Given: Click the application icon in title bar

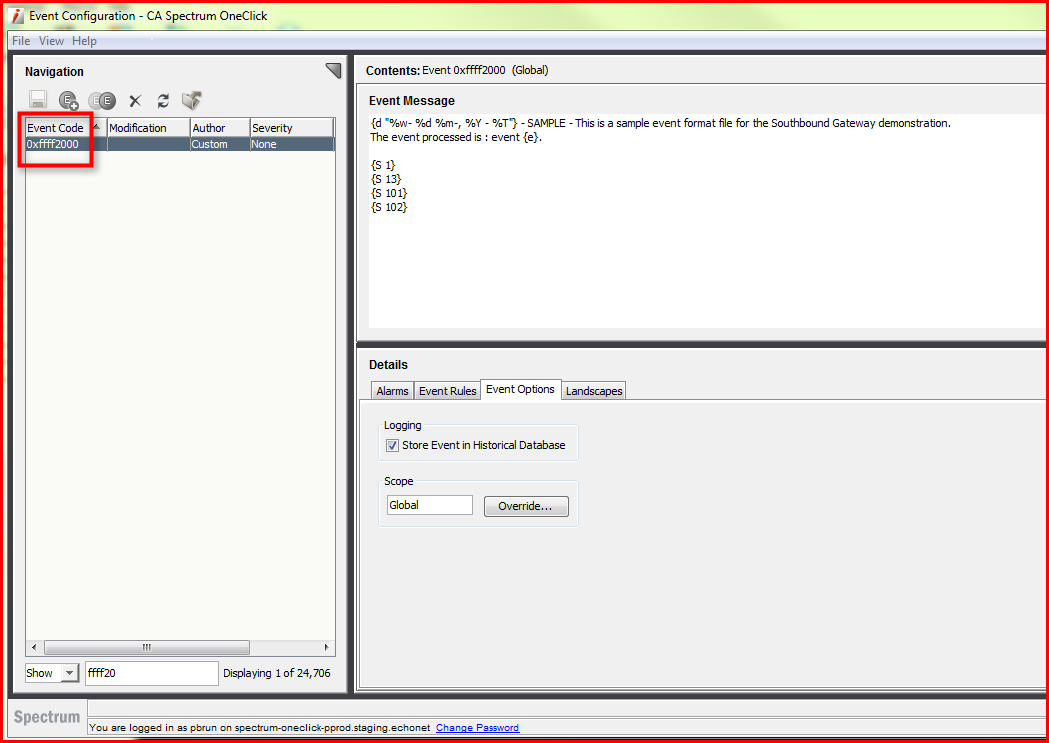Looking at the screenshot, I should (18, 15).
